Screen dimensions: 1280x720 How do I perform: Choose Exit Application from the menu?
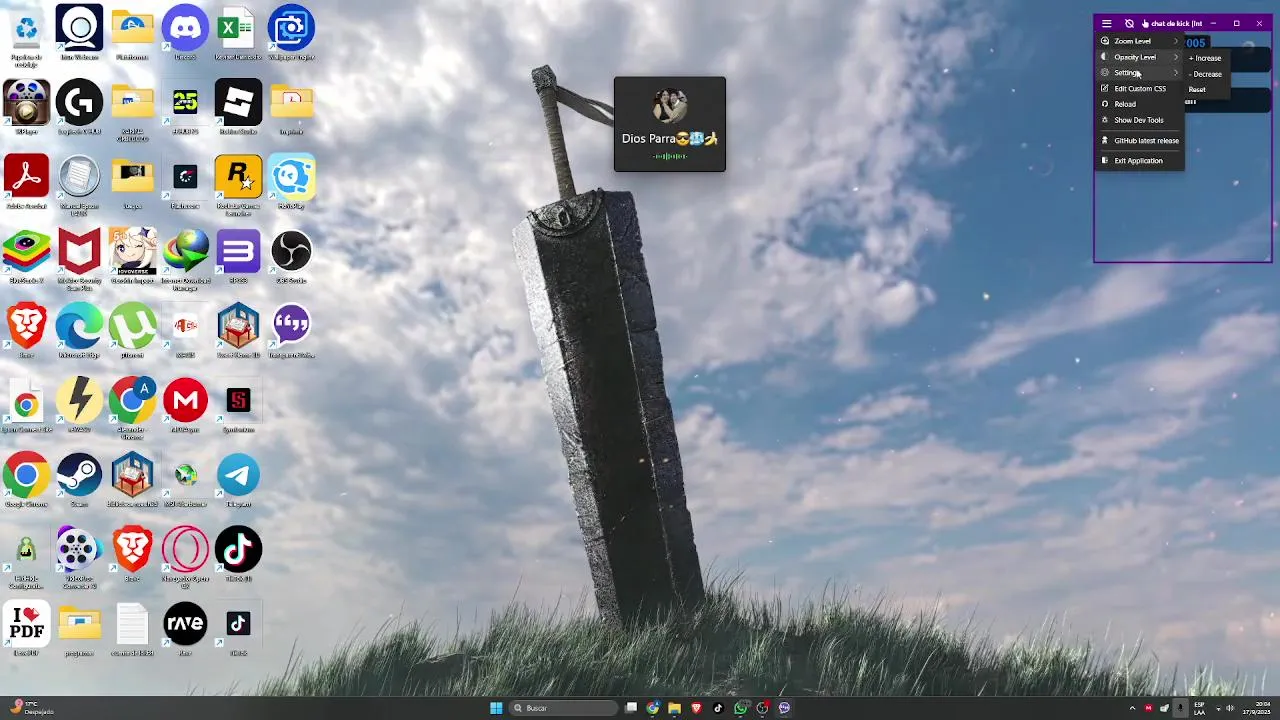click(1139, 161)
